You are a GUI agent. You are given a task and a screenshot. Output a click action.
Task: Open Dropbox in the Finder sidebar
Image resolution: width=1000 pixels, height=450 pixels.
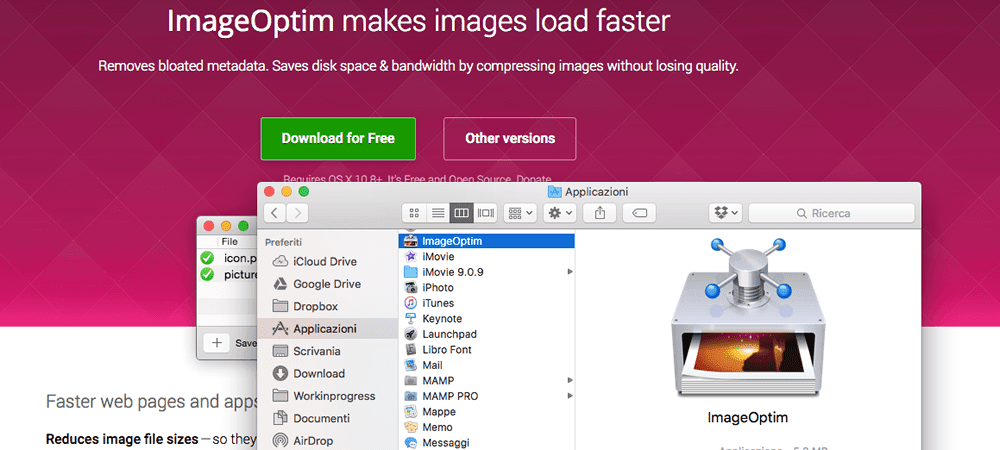pyautogui.click(x=327, y=306)
